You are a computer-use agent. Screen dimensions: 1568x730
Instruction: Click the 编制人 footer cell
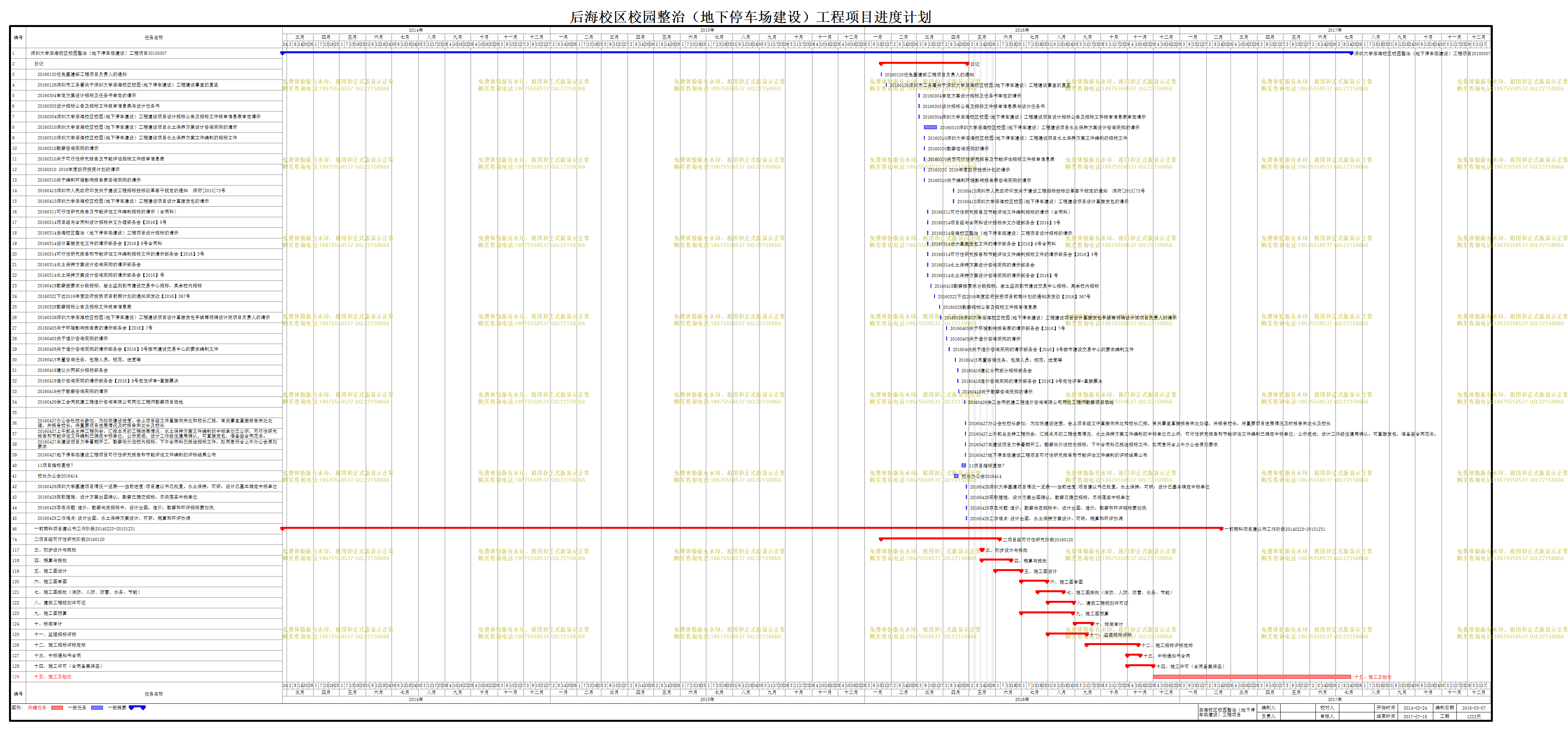click(x=1268, y=708)
